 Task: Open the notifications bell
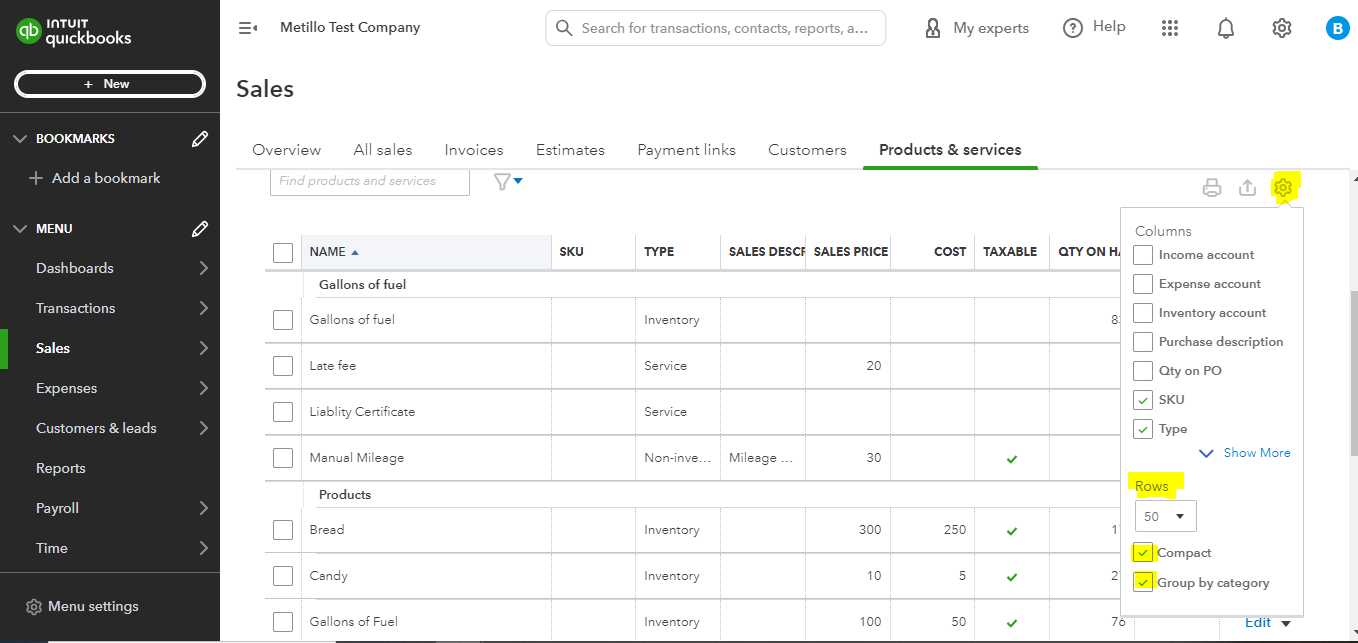tap(1226, 28)
